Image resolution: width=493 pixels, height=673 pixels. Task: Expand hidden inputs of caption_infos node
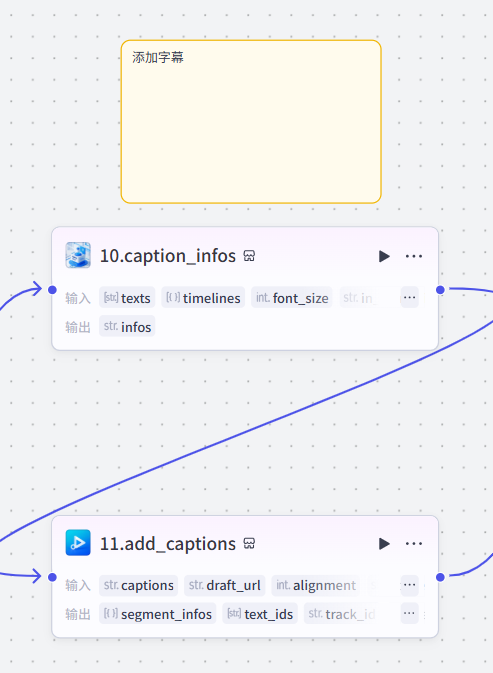[x=409, y=297]
